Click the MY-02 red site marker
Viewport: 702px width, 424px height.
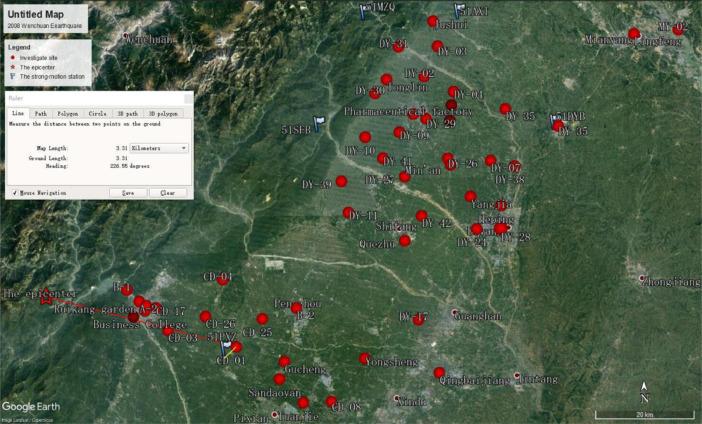678,30
